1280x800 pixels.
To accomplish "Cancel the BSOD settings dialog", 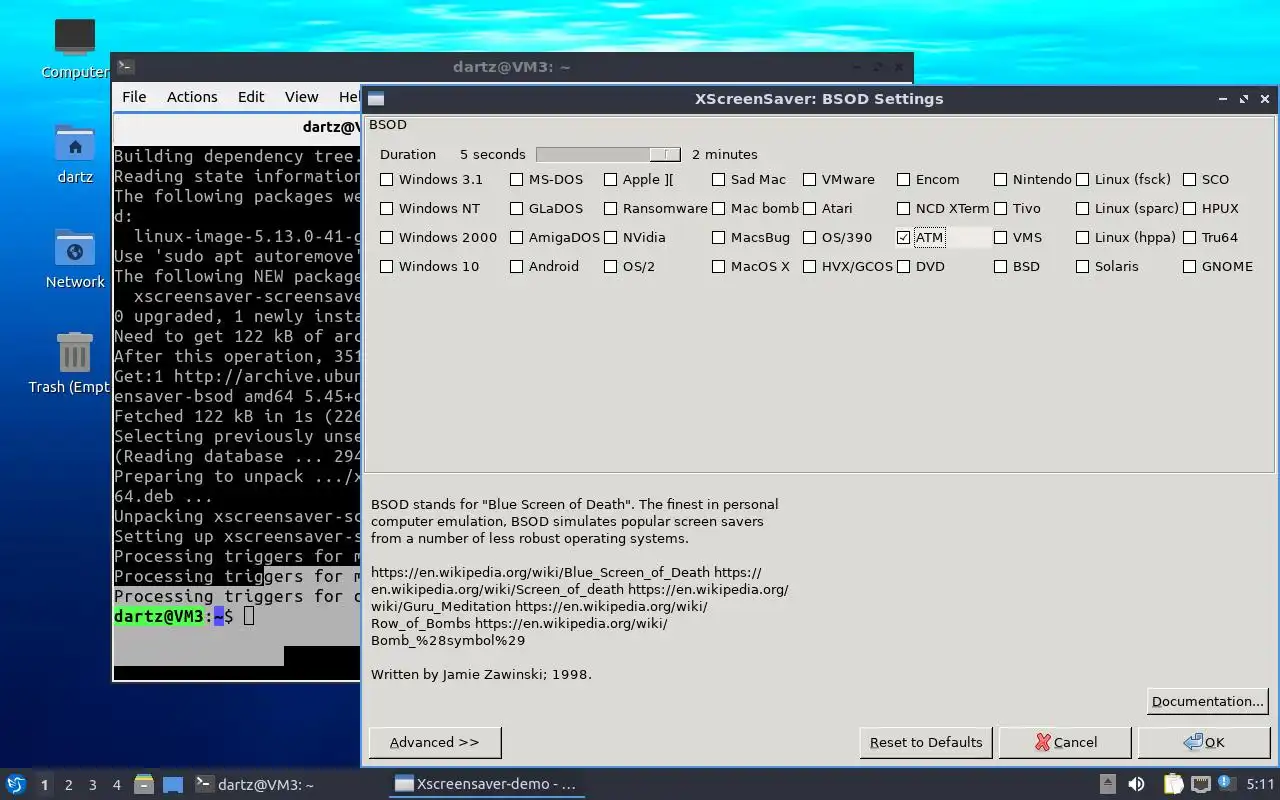I will pos(1065,743).
